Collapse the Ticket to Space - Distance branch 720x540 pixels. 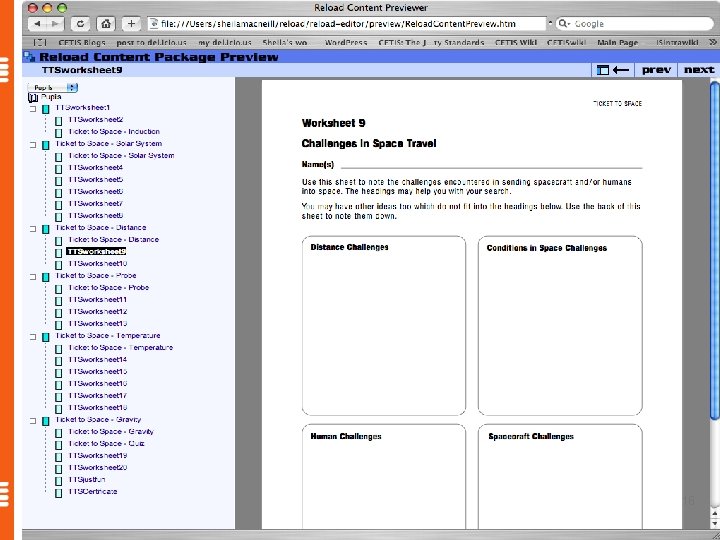33,229
